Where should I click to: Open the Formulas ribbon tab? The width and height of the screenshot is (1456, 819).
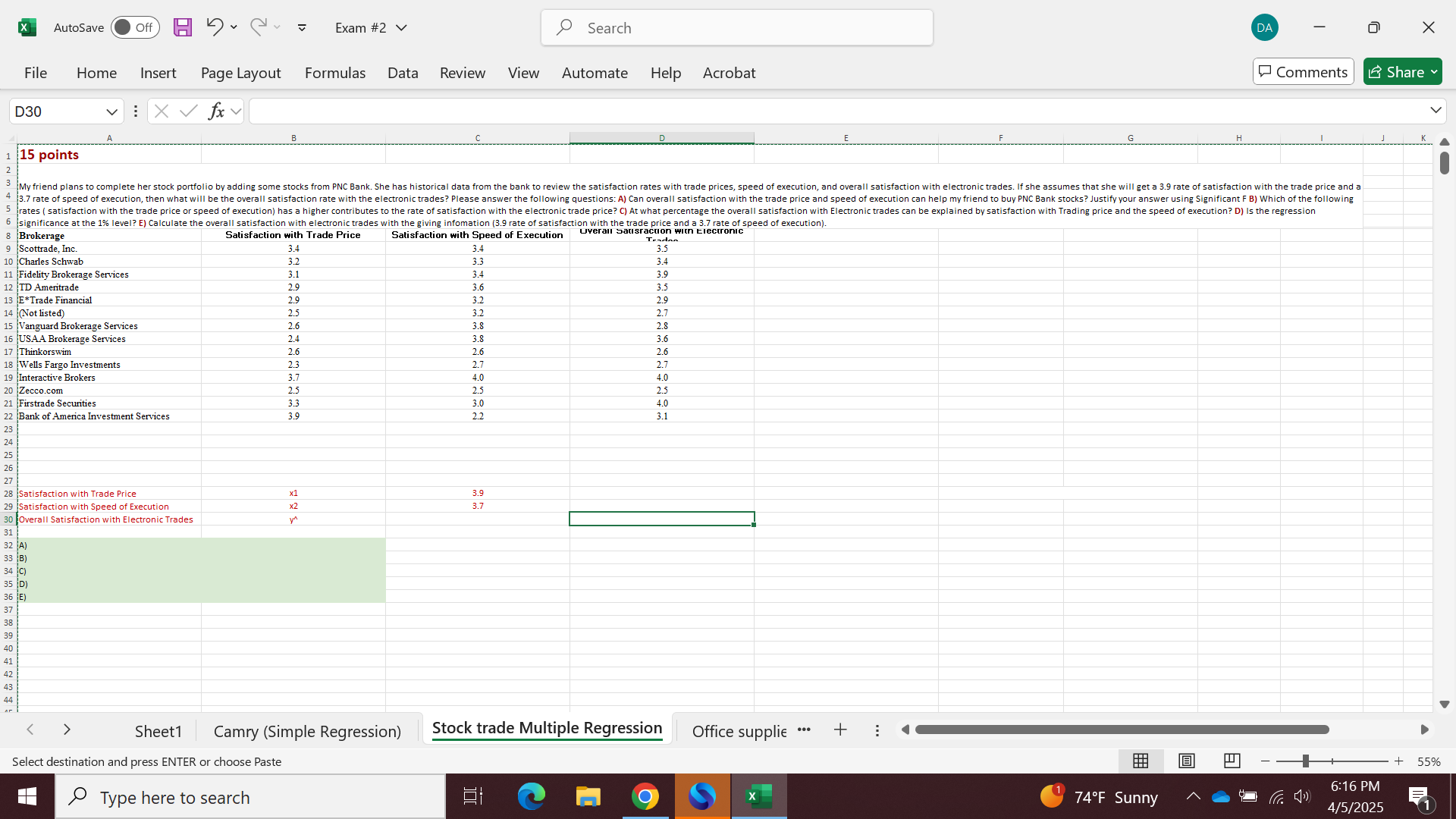[335, 73]
